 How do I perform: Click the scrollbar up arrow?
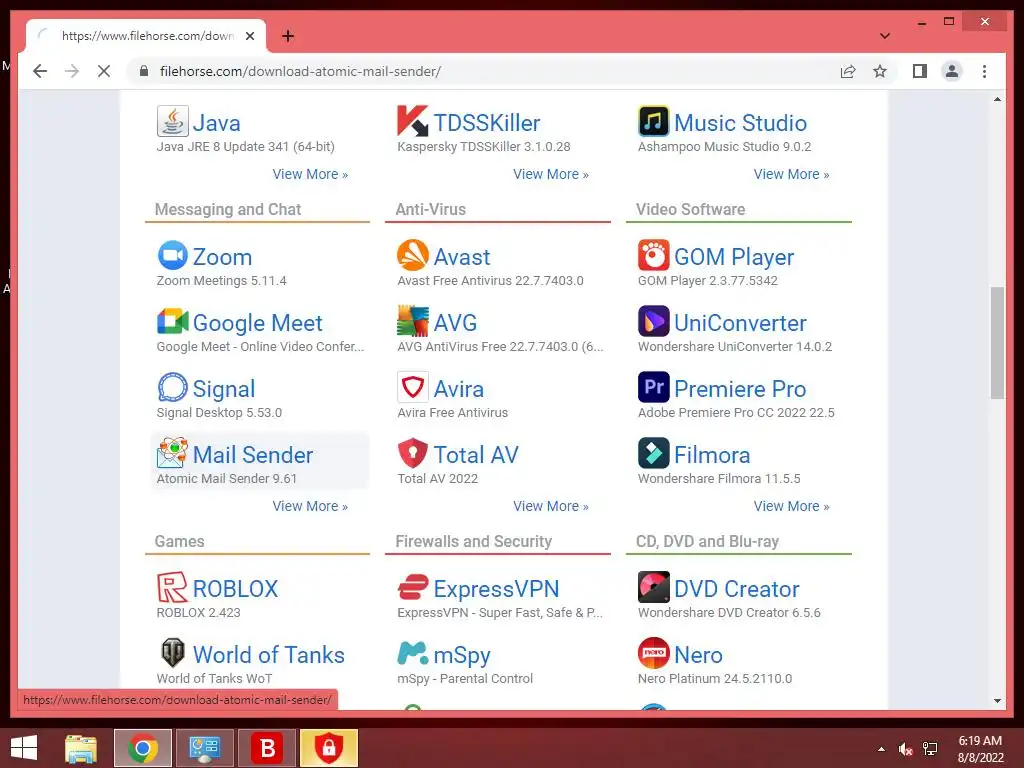[x=997, y=99]
